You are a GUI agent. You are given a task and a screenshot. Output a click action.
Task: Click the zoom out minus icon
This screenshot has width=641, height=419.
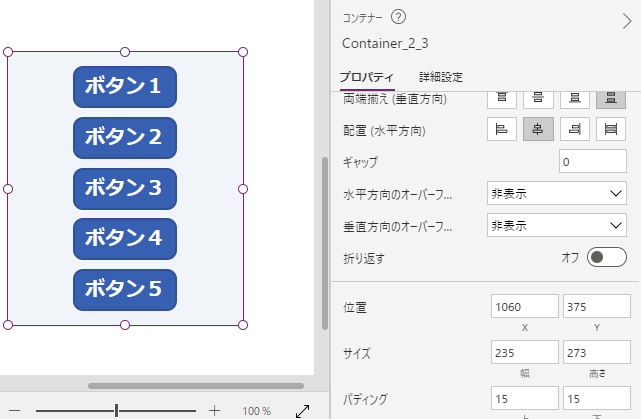click(15, 410)
